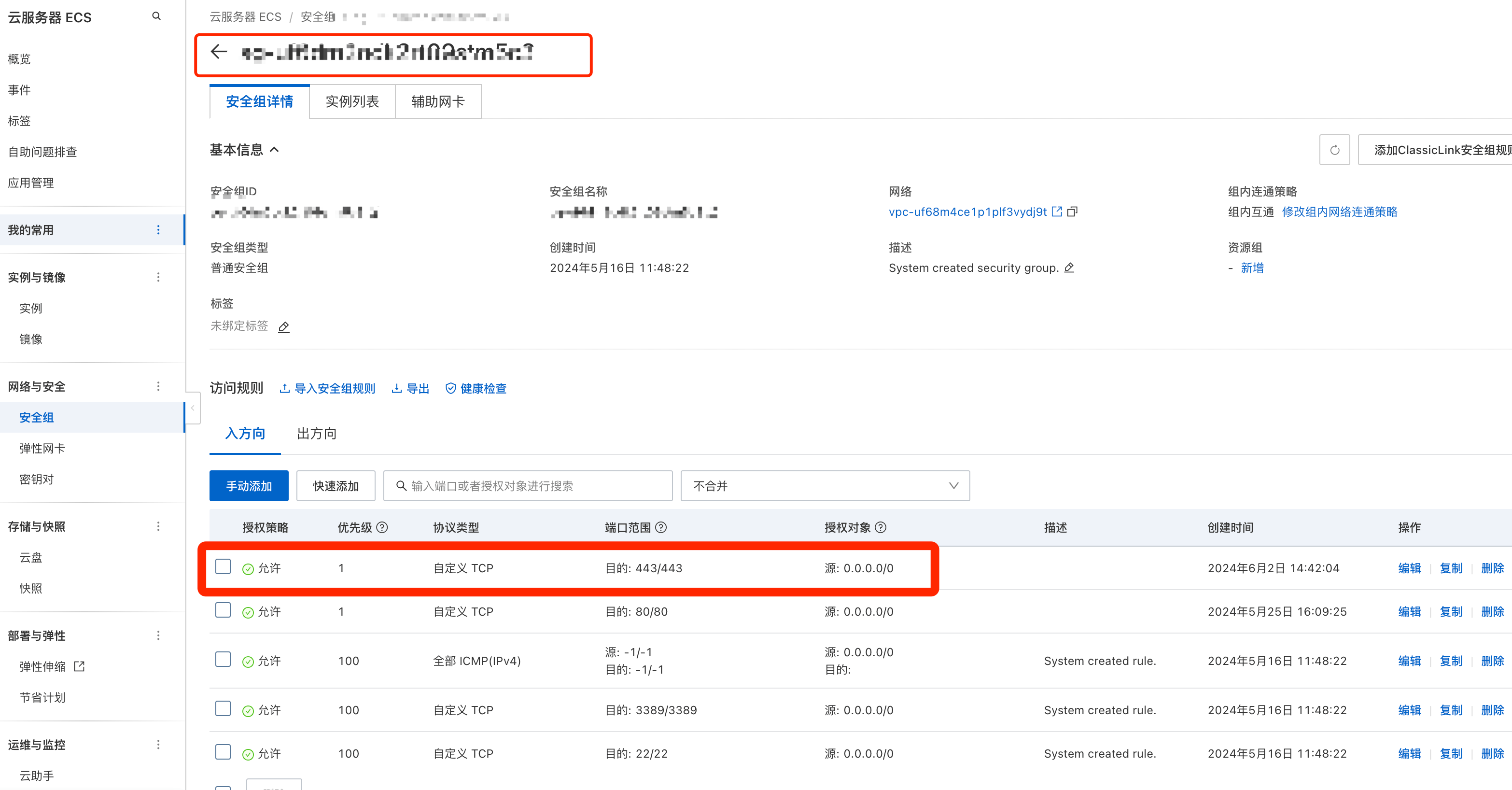Click the refresh icon button
The width and height of the screenshot is (1512, 790).
[x=1334, y=150]
